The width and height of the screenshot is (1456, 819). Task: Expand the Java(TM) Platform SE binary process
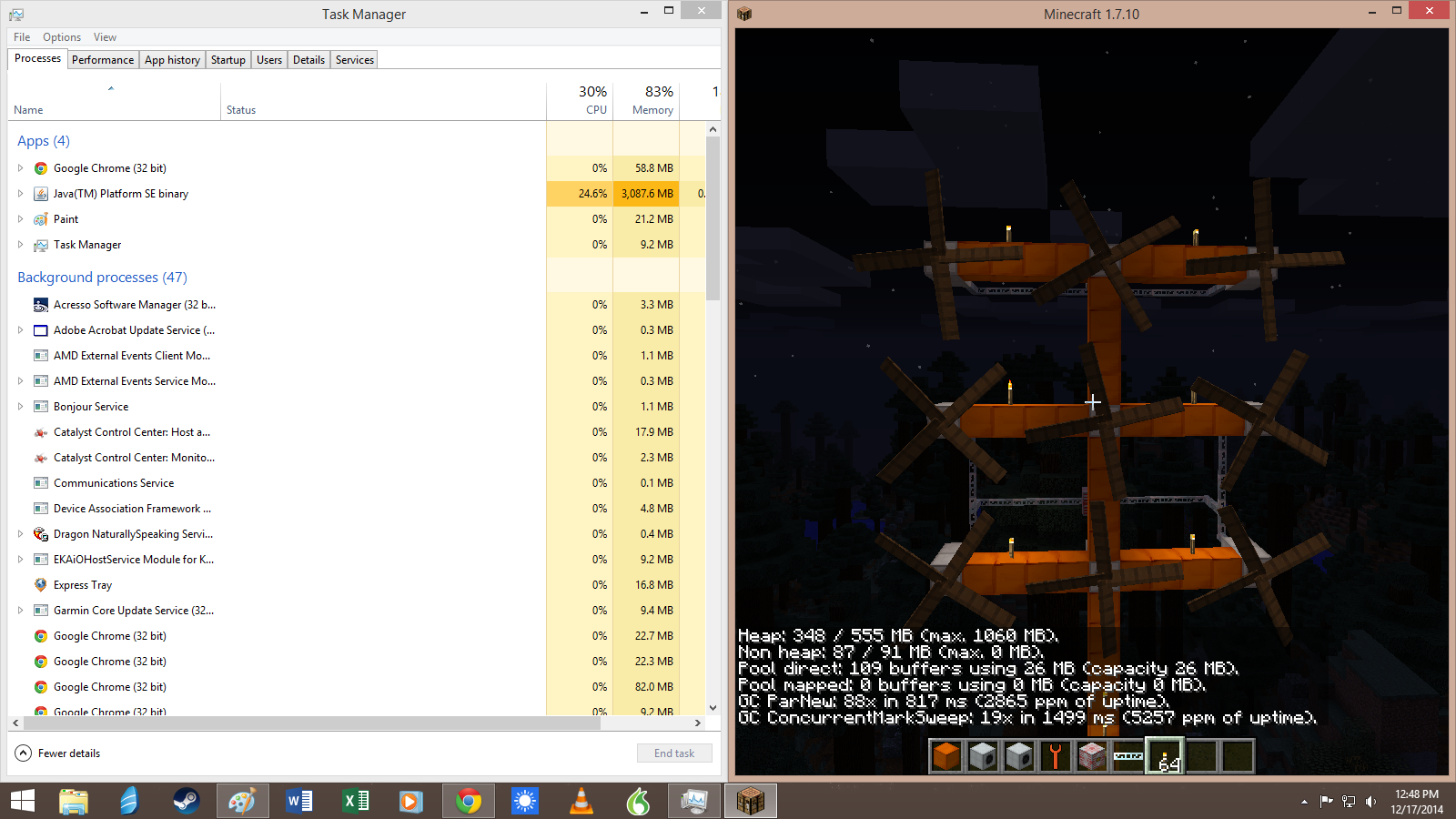click(x=20, y=194)
